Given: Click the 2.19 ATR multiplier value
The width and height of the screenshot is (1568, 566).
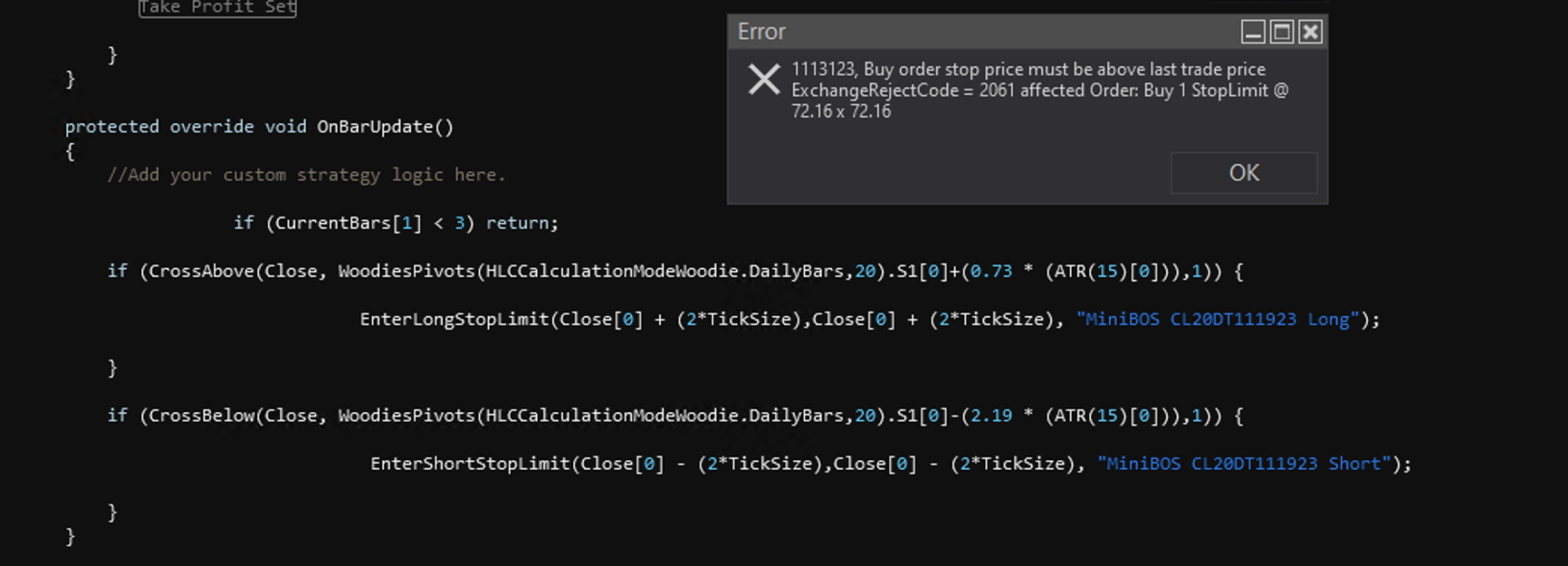Looking at the screenshot, I should coord(991,416).
